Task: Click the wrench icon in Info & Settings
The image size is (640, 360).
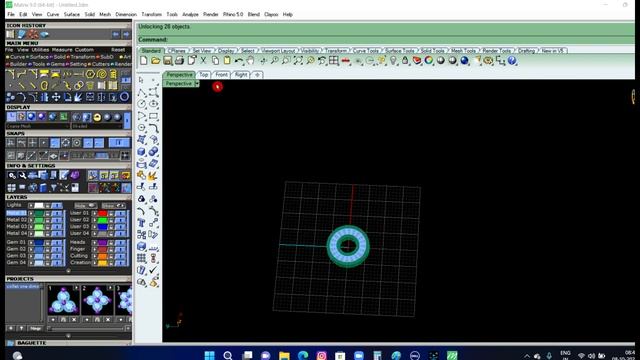Action: click(x=22, y=176)
